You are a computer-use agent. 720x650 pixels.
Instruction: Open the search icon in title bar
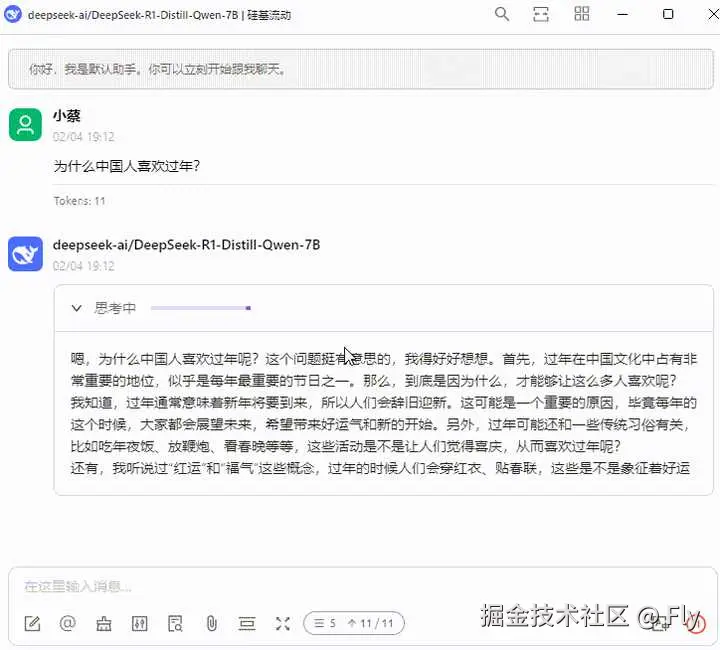(x=502, y=14)
